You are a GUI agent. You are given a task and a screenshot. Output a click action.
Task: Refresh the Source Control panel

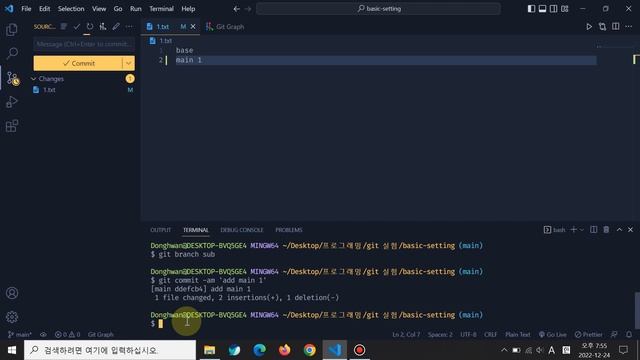(89, 27)
